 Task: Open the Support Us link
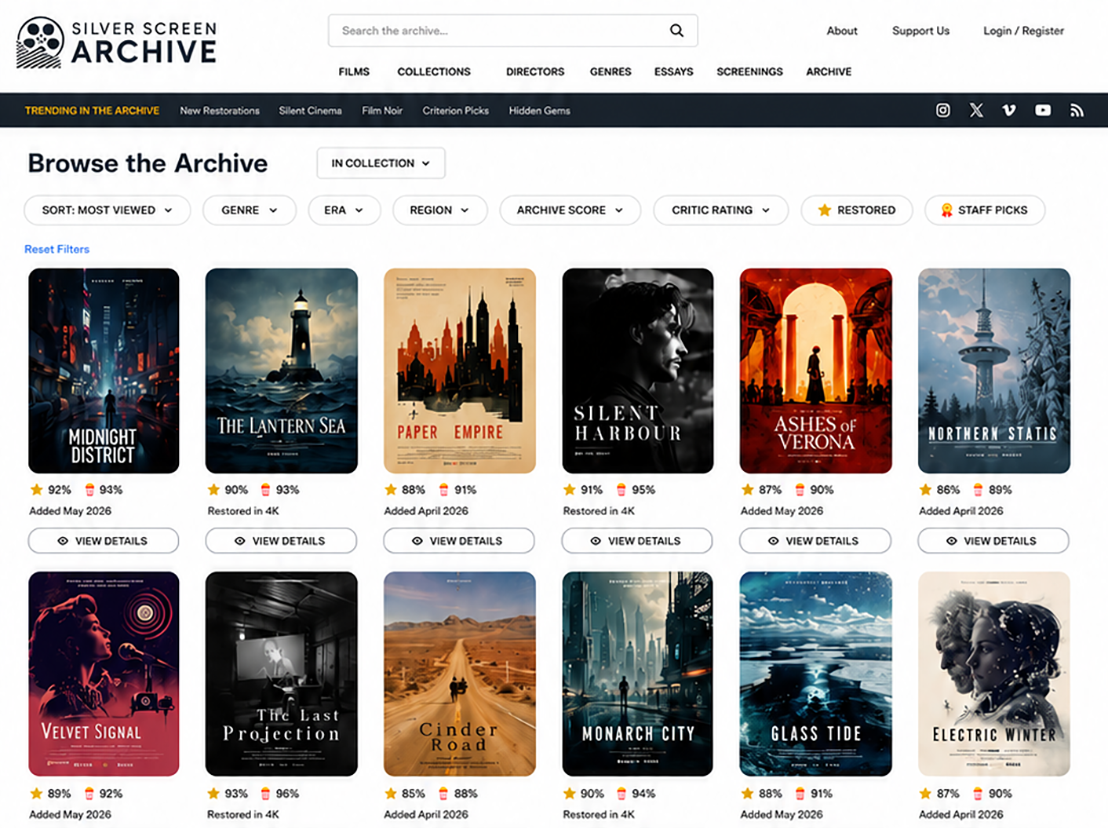[921, 30]
